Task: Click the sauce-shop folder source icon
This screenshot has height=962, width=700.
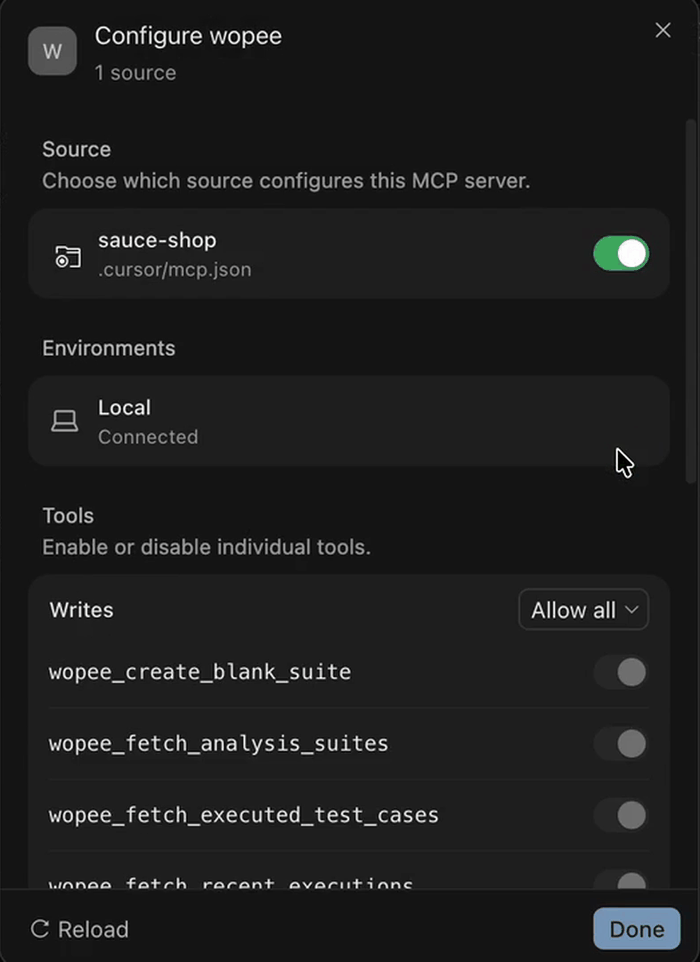Action: tap(67, 256)
